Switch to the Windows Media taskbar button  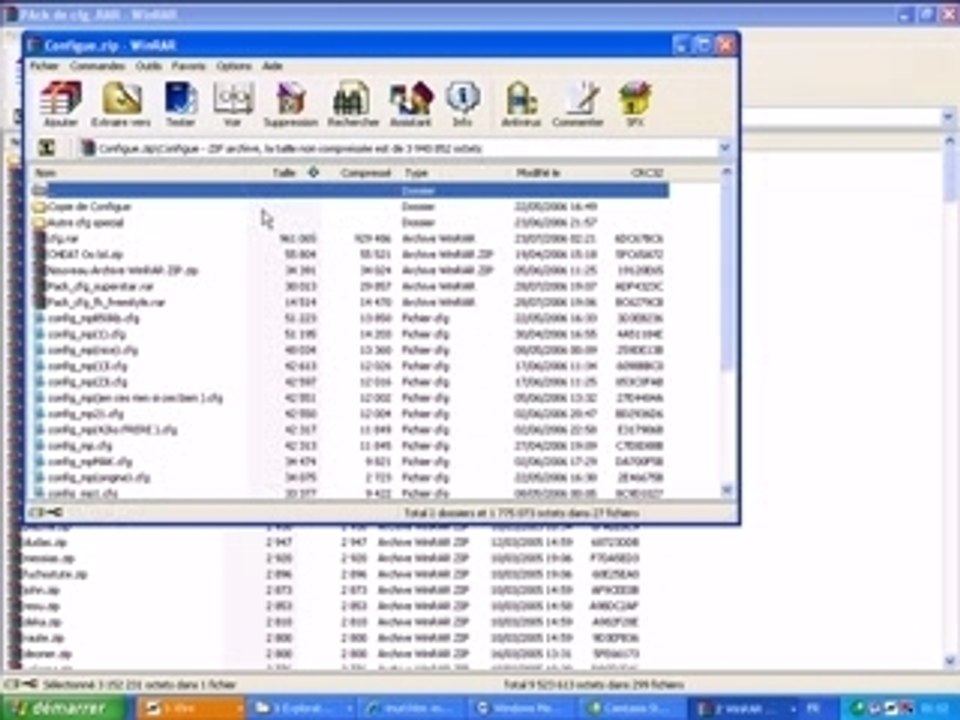coord(524,708)
